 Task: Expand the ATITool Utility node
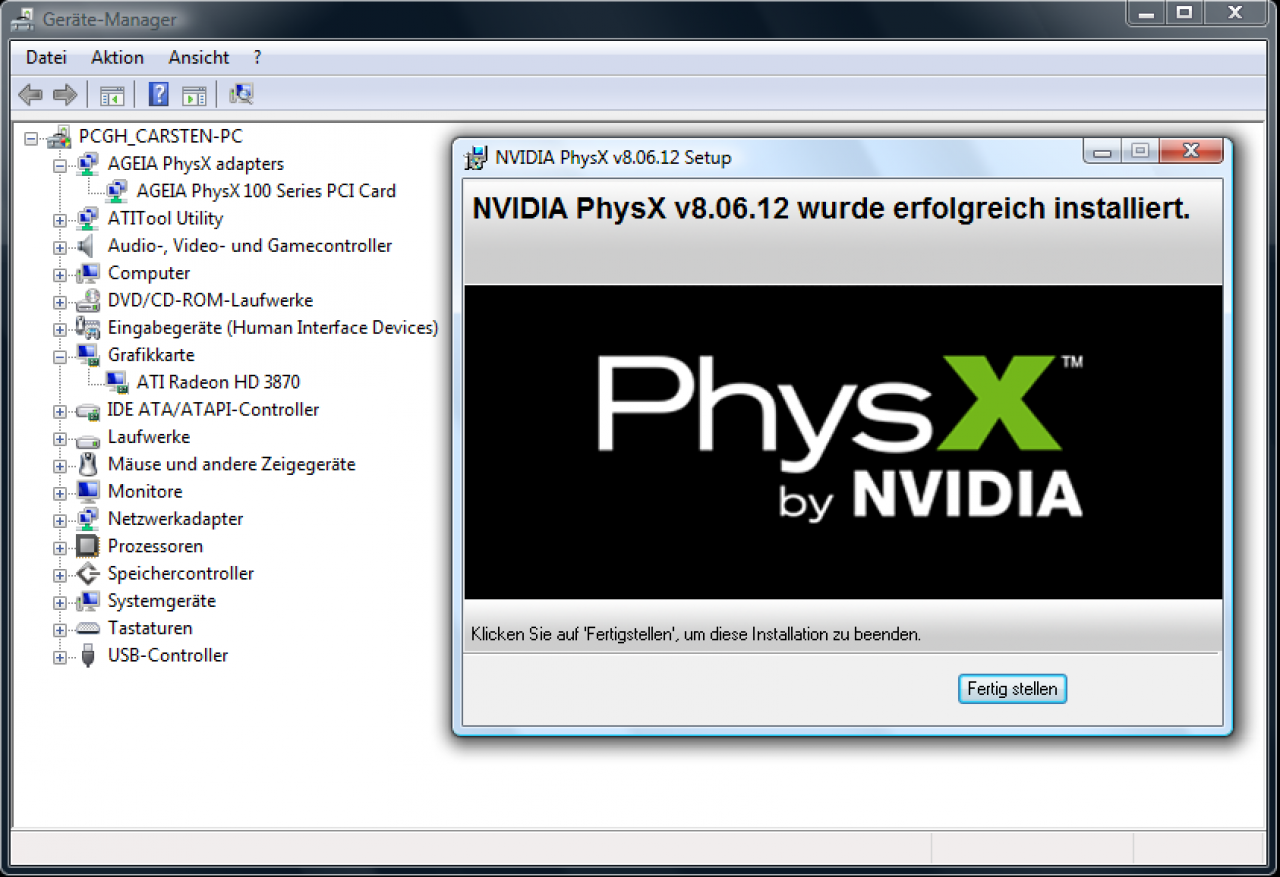click(60, 219)
